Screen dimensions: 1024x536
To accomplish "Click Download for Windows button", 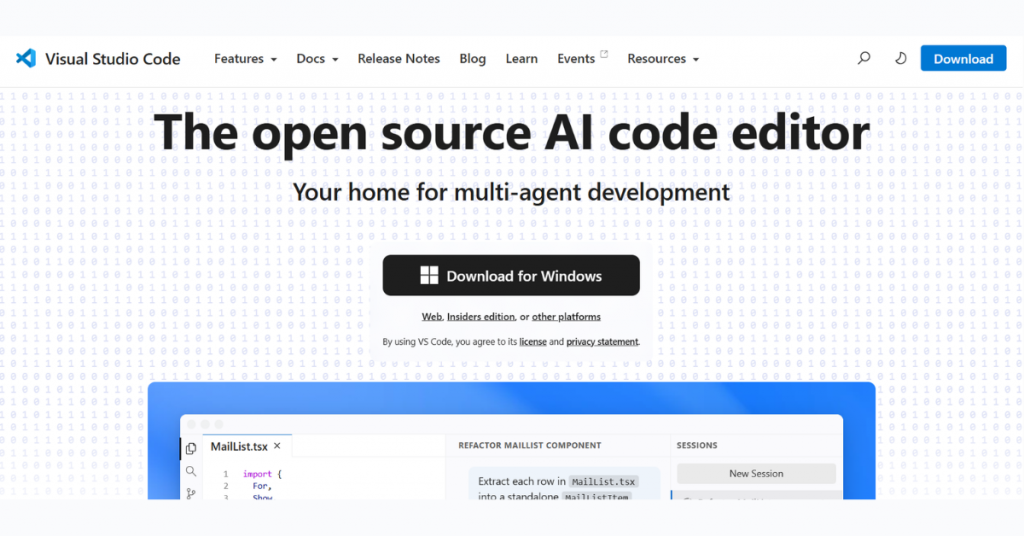I will tap(511, 276).
